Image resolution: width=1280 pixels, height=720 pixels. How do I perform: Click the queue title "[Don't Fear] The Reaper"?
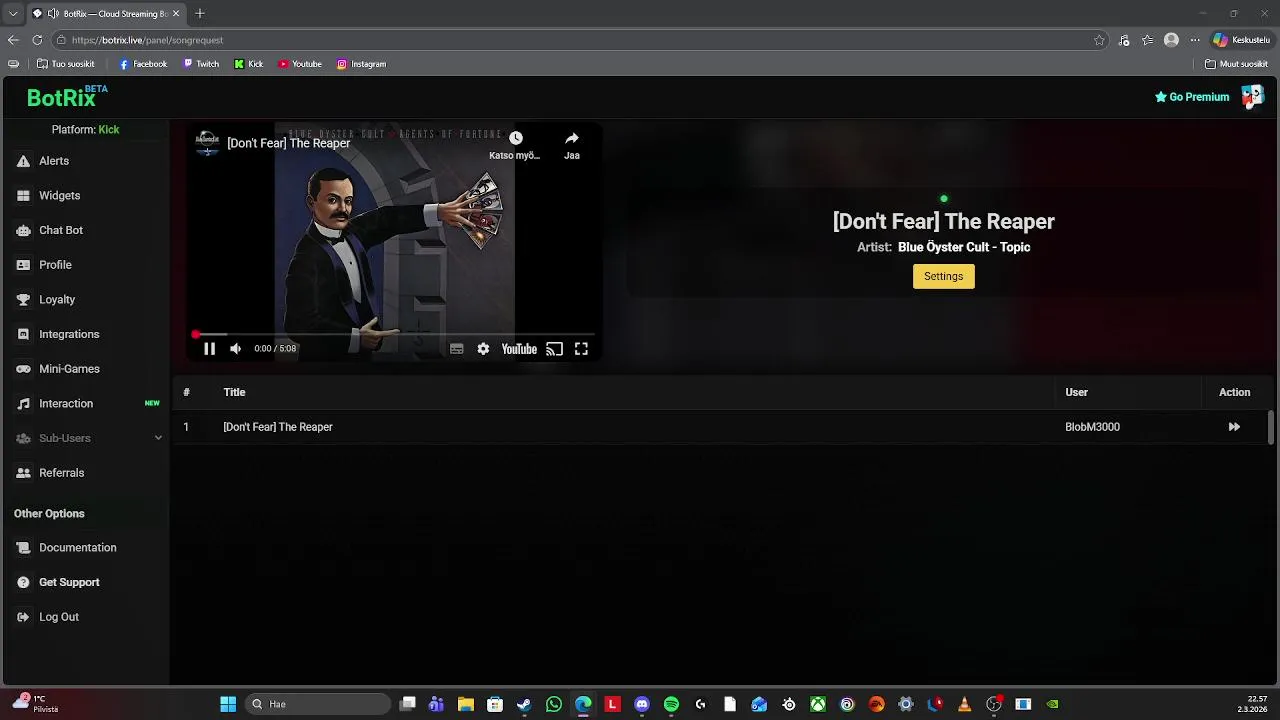point(278,427)
